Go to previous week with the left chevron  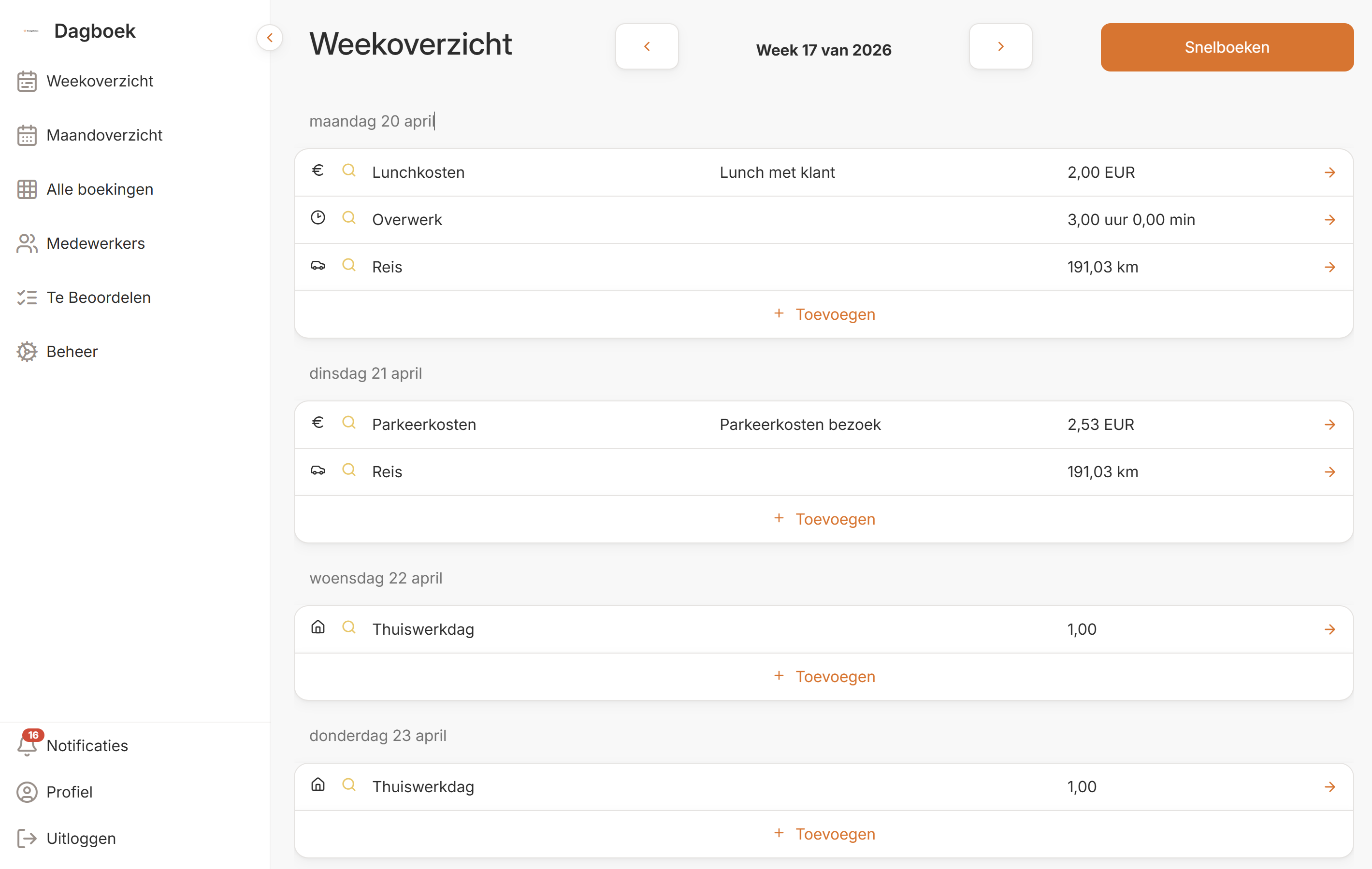[x=647, y=47]
